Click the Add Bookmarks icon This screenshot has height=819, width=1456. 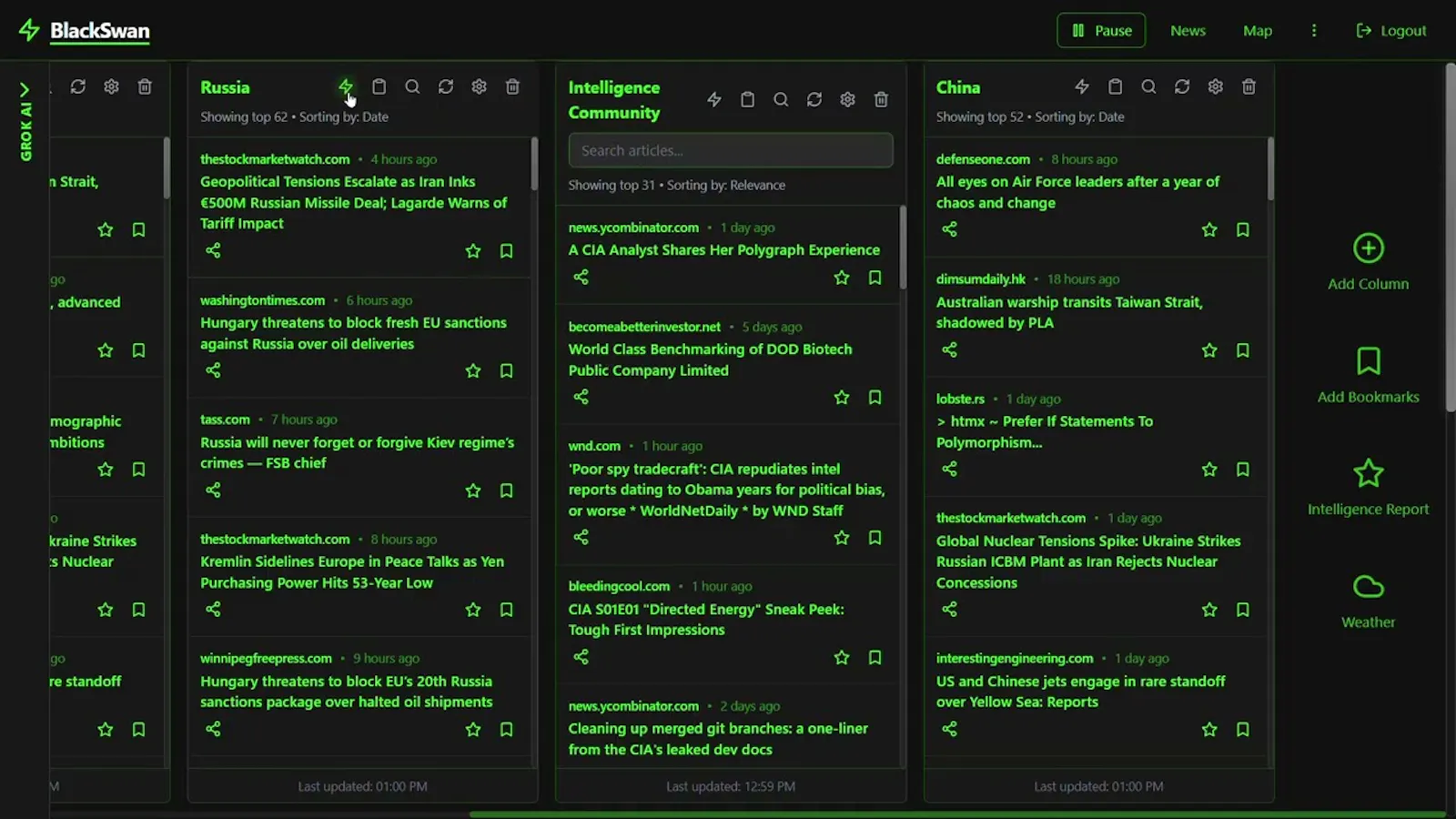pyautogui.click(x=1368, y=361)
